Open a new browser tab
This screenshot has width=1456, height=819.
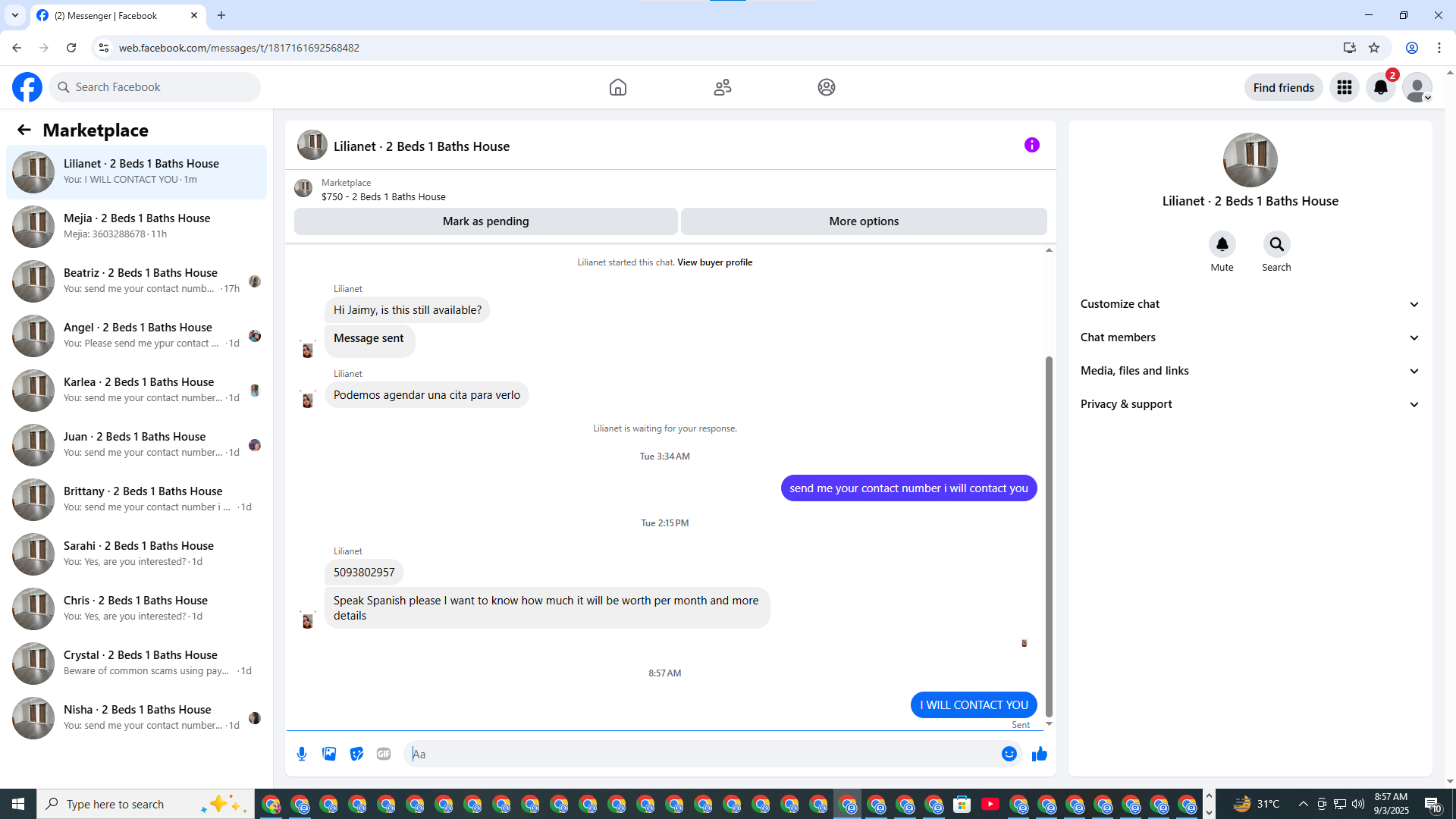pyautogui.click(x=221, y=15)
